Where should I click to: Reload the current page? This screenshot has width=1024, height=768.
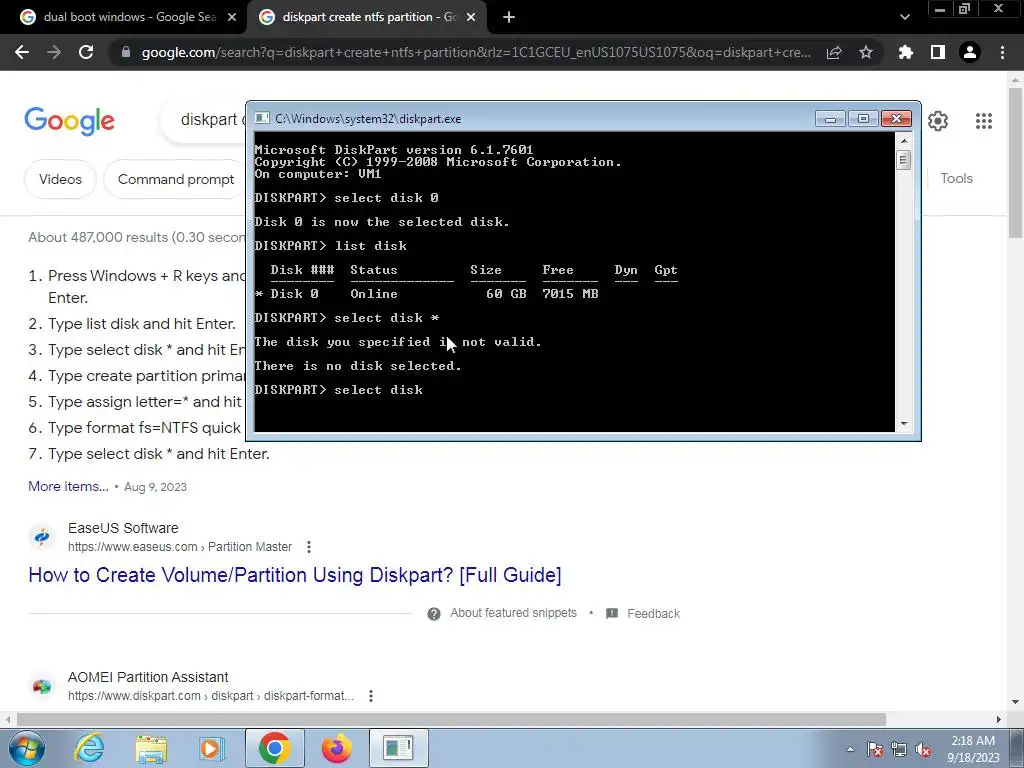click(x=86, y=52)
